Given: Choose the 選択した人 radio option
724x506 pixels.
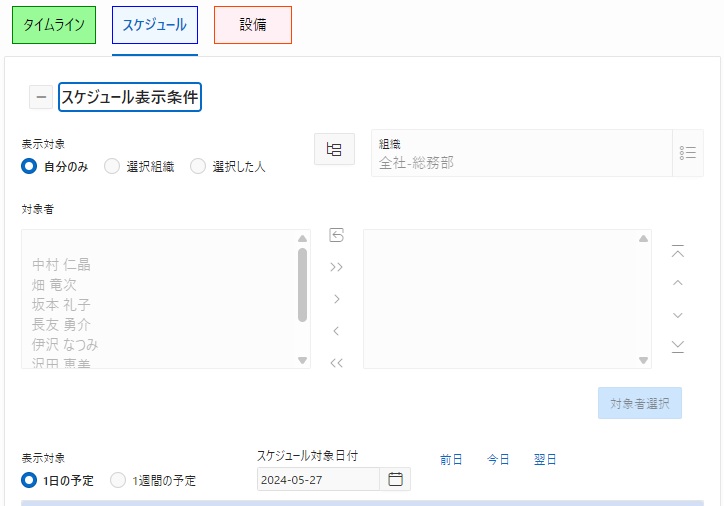Looking at the screenshot, I should [198, 166].
